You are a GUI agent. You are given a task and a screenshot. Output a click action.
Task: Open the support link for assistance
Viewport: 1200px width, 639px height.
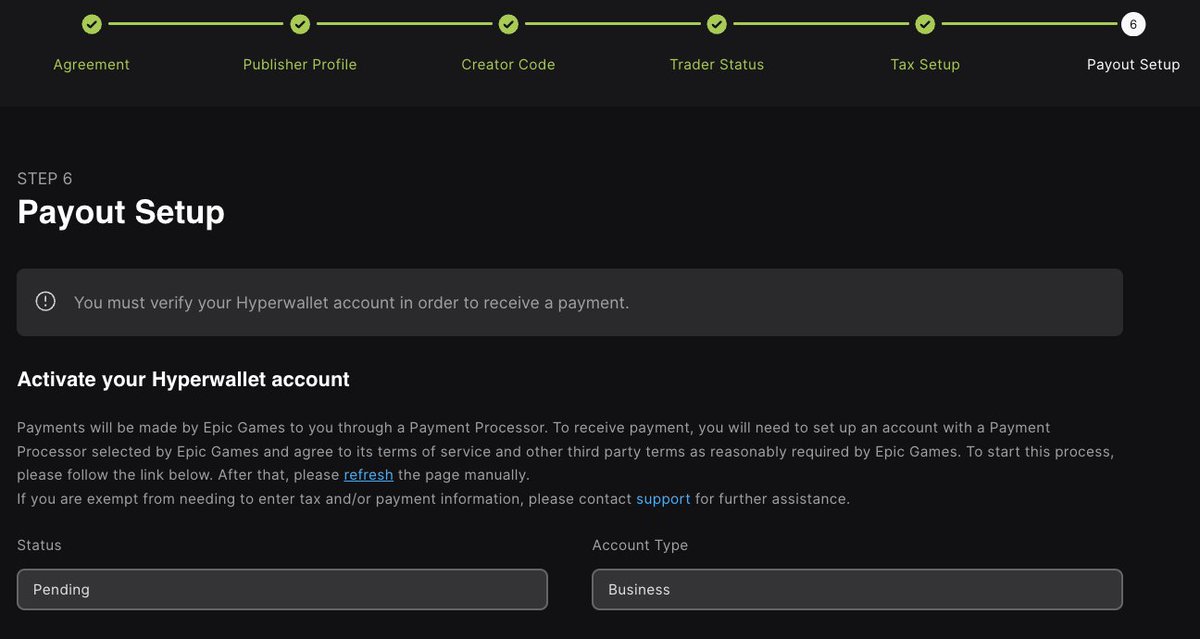[x=663, y=499]
